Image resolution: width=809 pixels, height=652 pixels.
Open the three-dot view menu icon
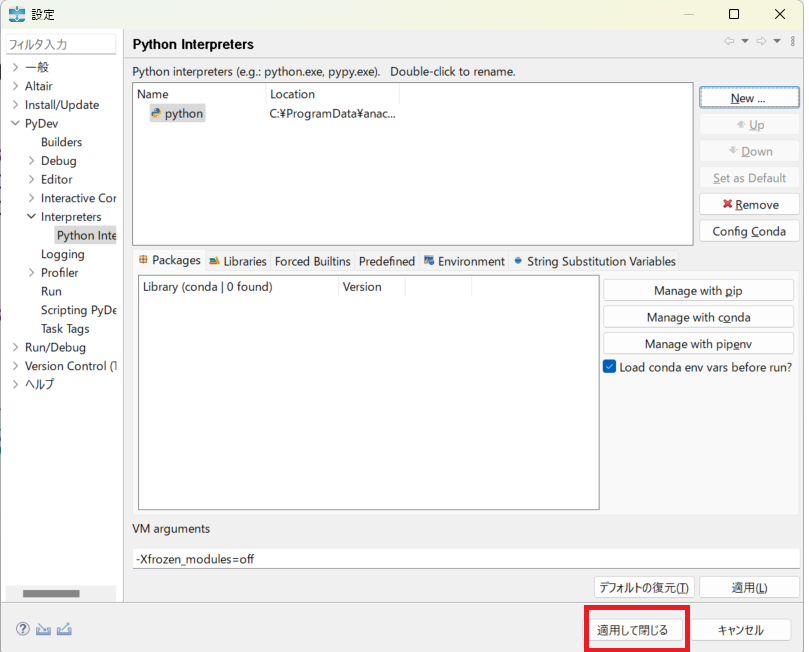(x=792, y=41)
